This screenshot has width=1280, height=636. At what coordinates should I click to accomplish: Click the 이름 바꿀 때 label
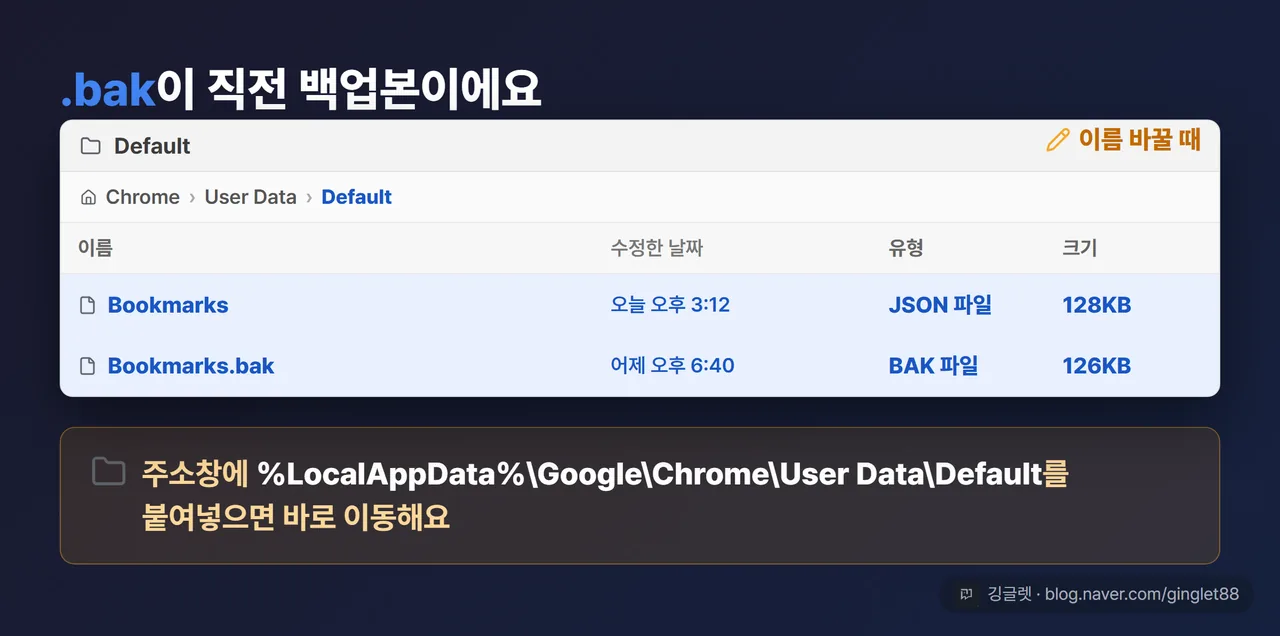pos(1140,140)
